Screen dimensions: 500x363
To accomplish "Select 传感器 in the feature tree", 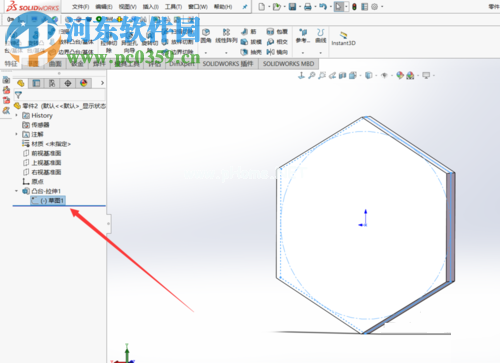I will point(36,125).
